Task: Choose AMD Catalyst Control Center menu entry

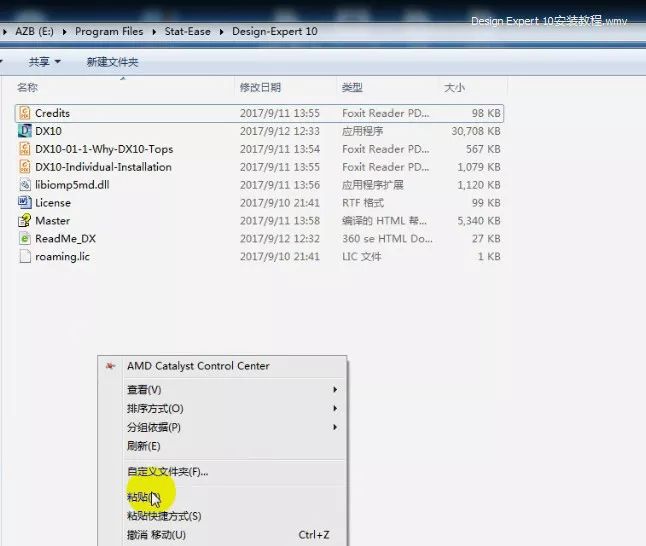Action: (222, 366)
